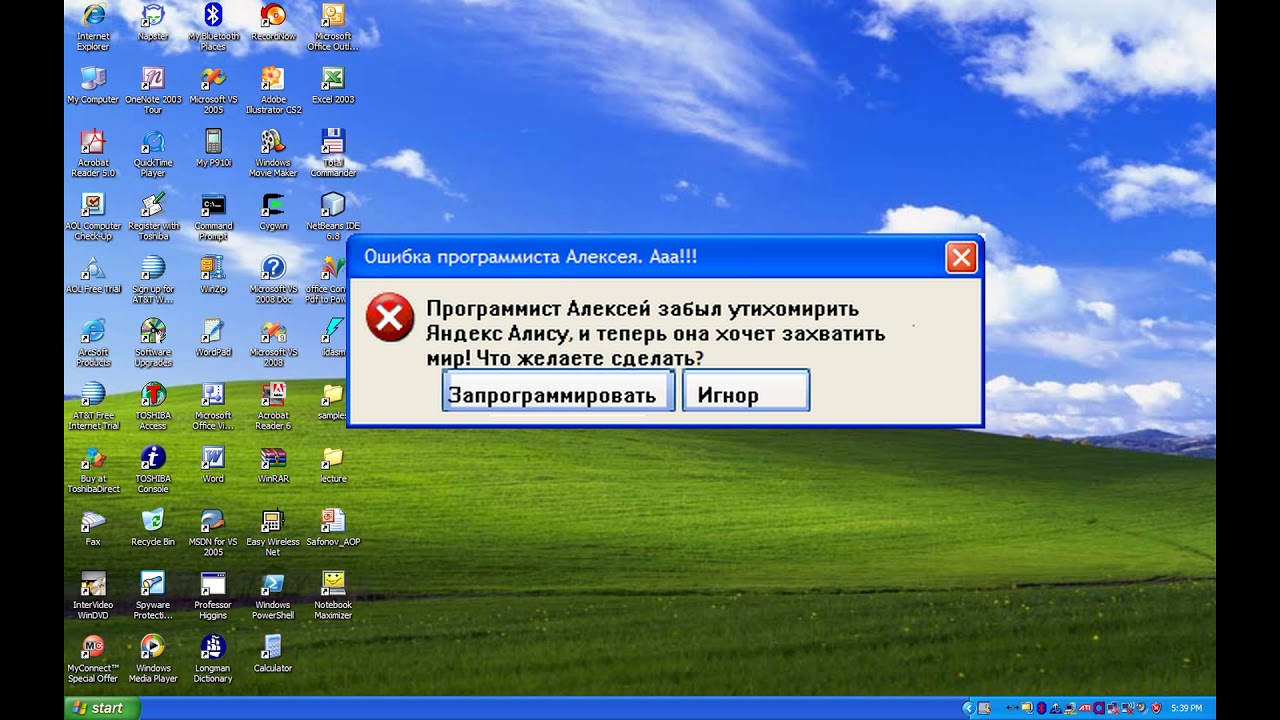This screenshot has width=1280, height=720.
Task: Select the My P910i phone icon
Action: point(213,148)
